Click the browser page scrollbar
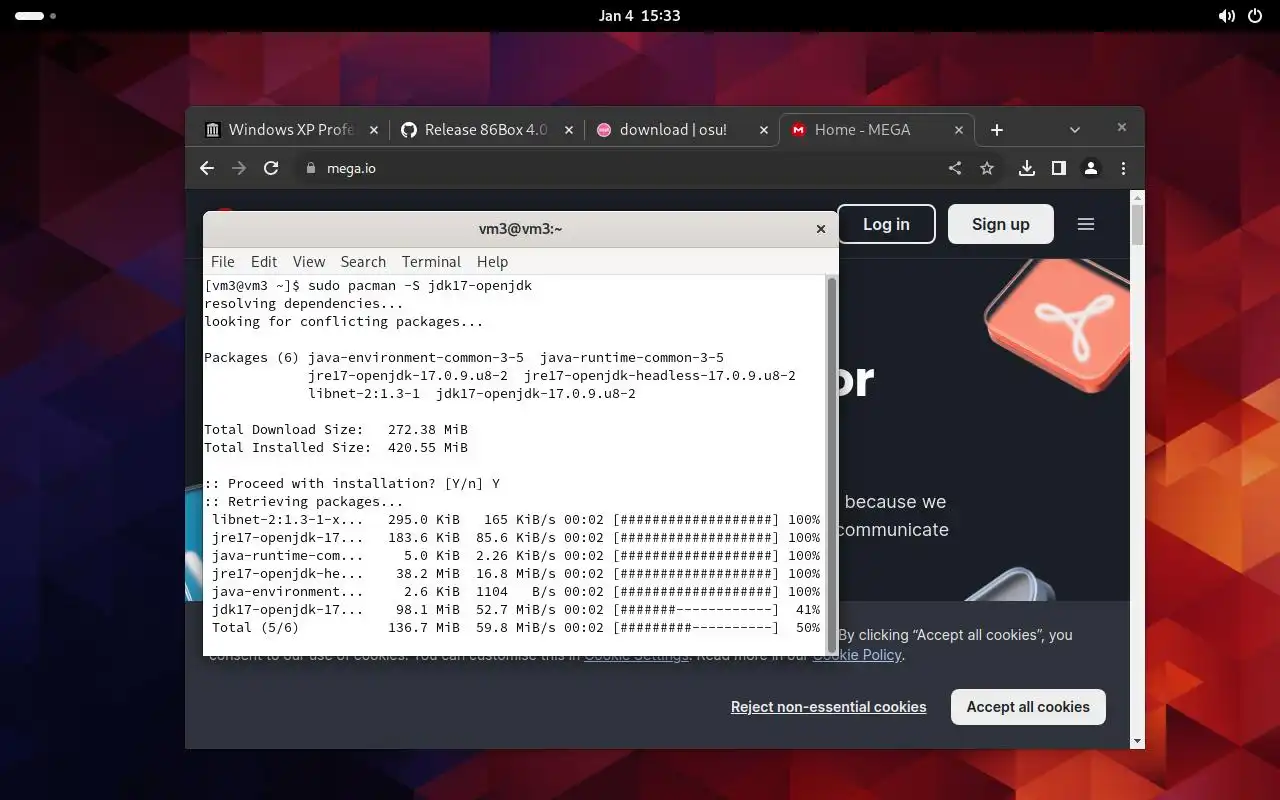This screenshot has width=1280, height=800. point(1137,225)
